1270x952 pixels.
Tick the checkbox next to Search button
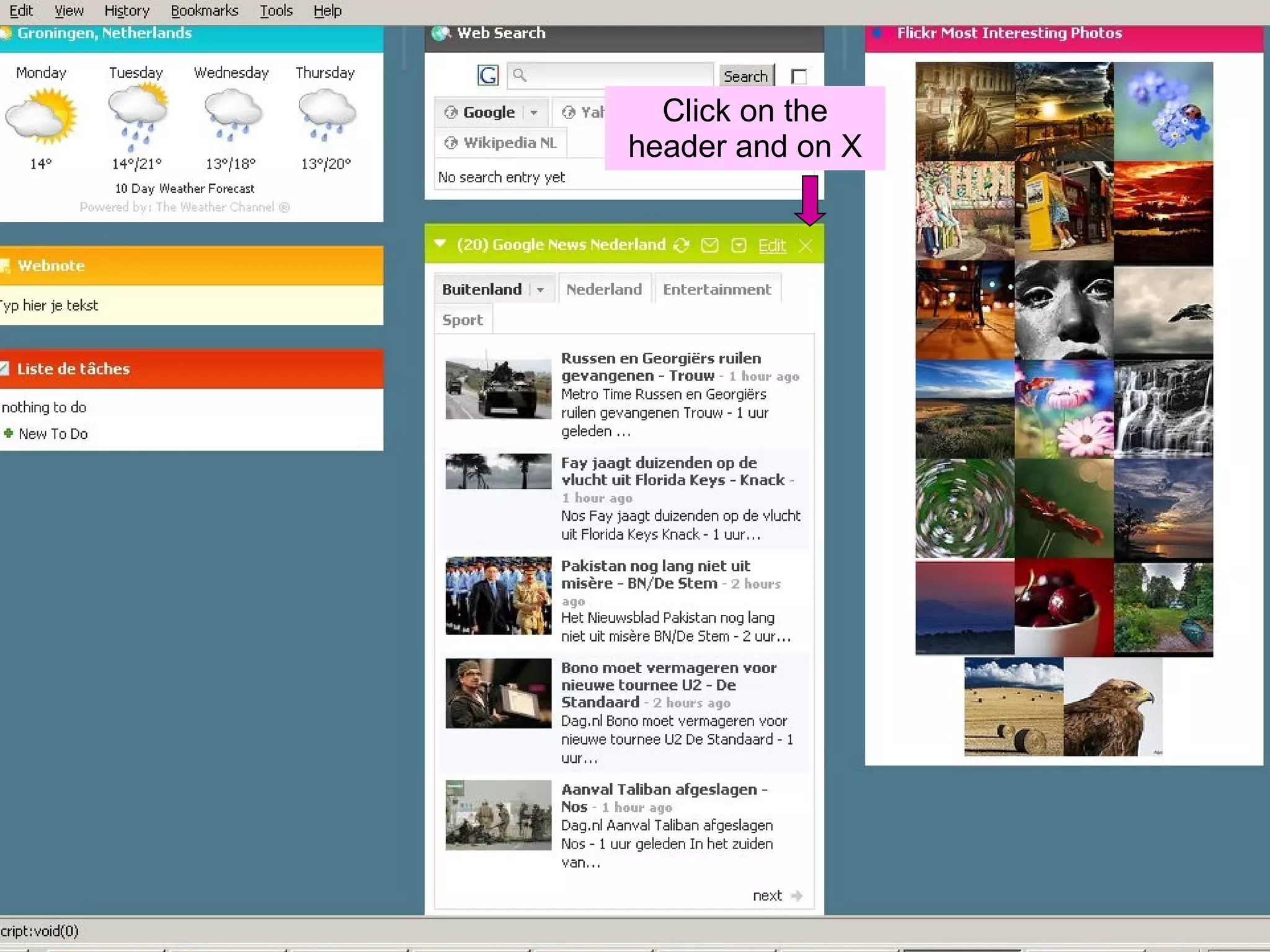[x=799, y=76]
